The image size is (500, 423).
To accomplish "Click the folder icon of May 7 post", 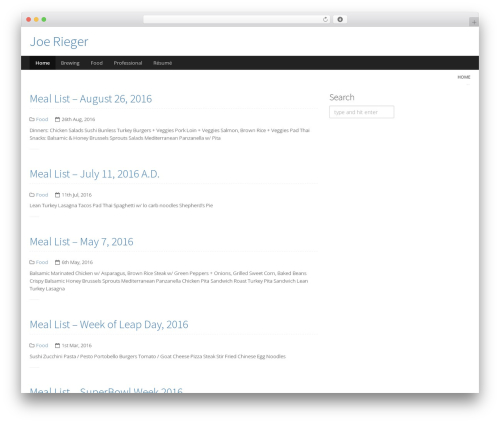I will click(x=32, y=262).
